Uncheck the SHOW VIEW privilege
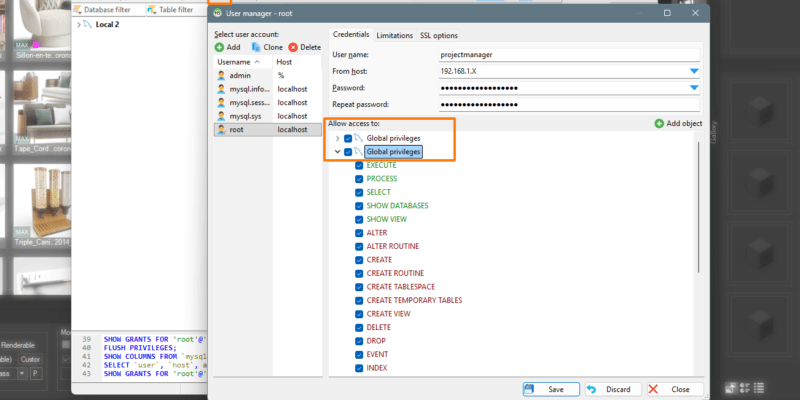The height and width of the screenshot is (400, 800). click(x=359, y=219)
